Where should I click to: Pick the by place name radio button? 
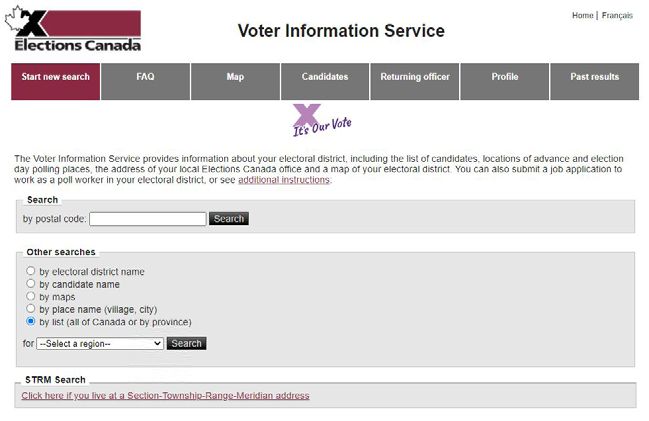(31, 309)
